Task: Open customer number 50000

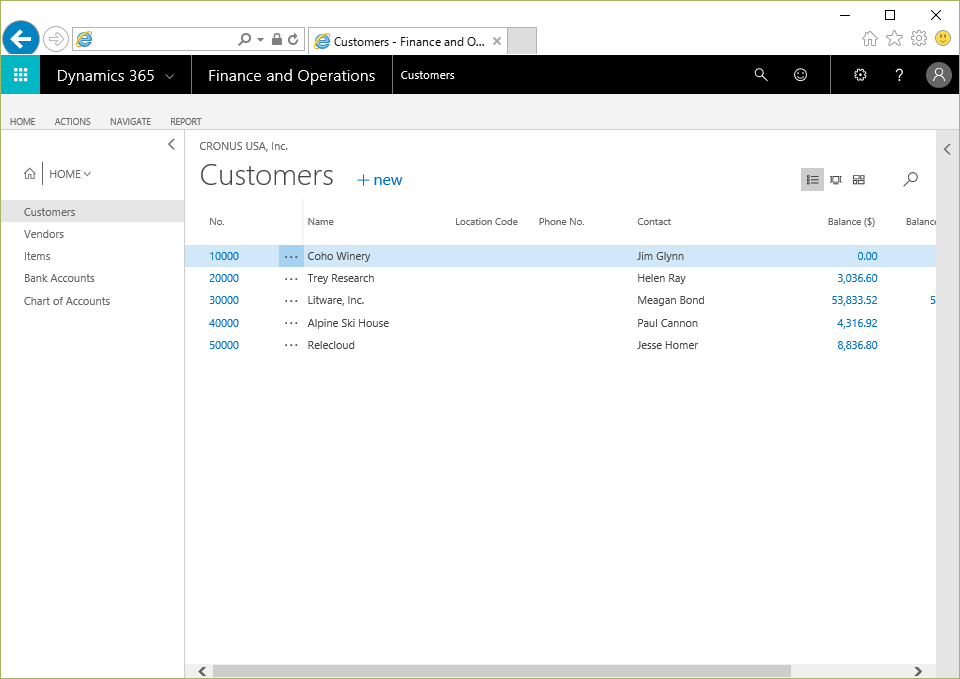Action: 224,345
